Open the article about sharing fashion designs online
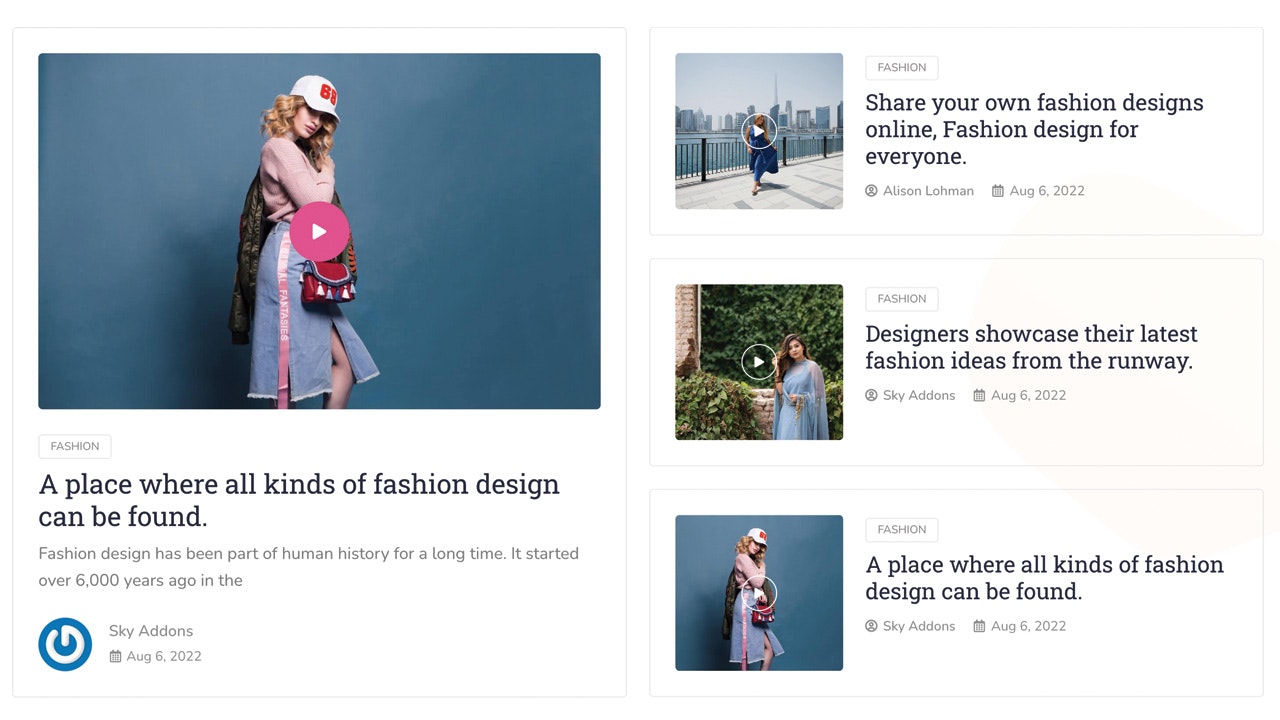This screenshot has height=720, width=1280. (1035, 129)
